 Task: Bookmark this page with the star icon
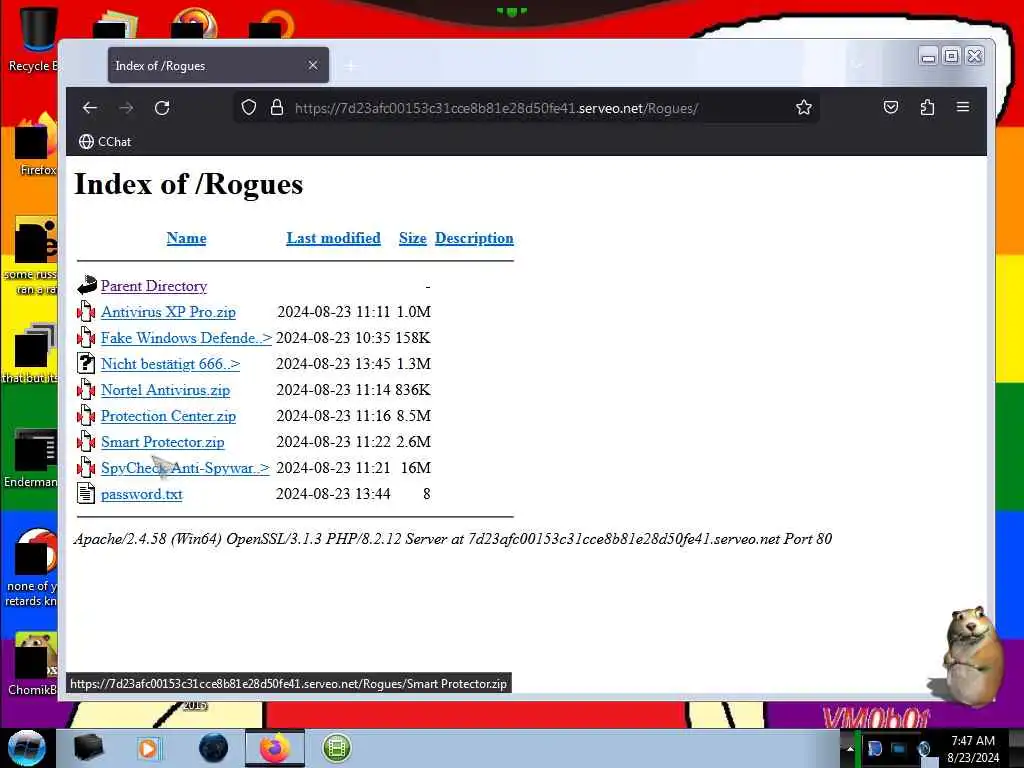pos(804,108)
